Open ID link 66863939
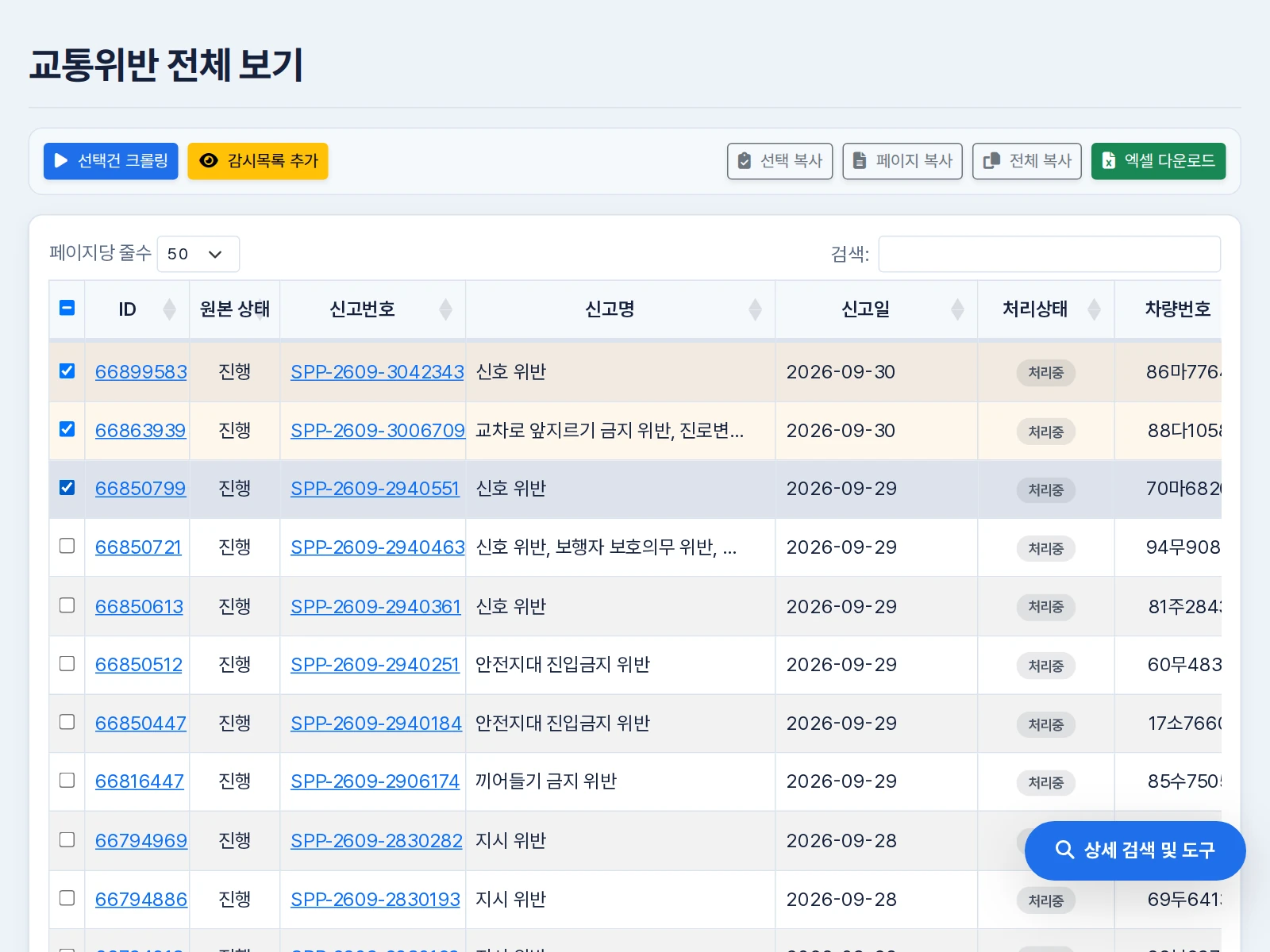The image size is (1270, 952). coord(140,431)
